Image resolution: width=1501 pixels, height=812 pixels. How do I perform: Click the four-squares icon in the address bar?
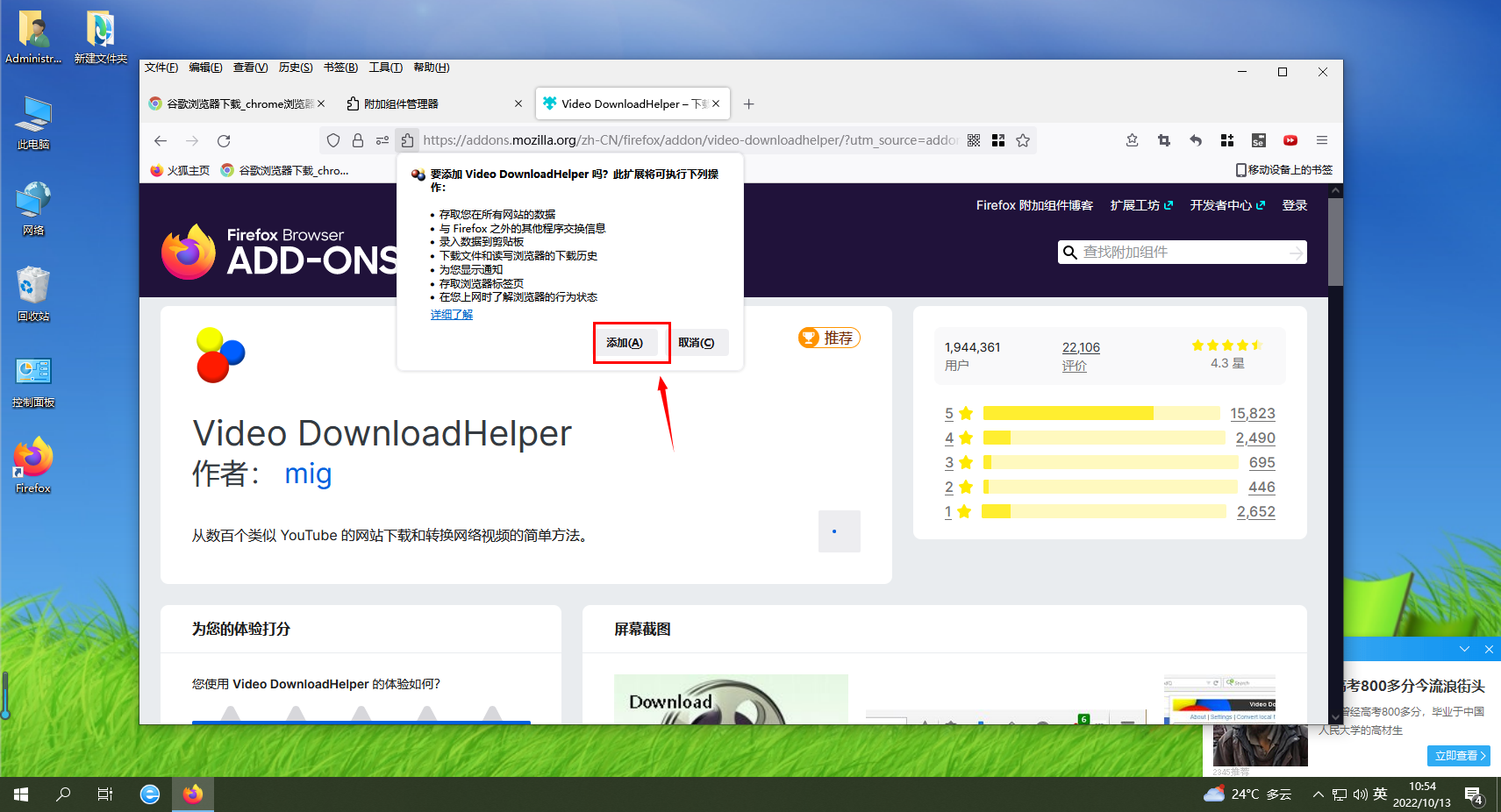(x=998, y=140)
